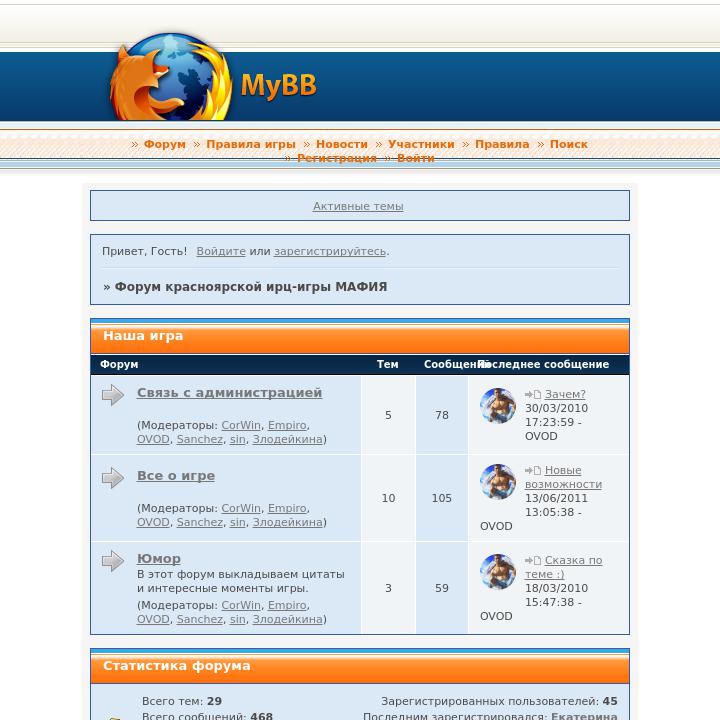720x720 pixels.
Task: Open forum Связь с администрацией
Action: point(229,393)
